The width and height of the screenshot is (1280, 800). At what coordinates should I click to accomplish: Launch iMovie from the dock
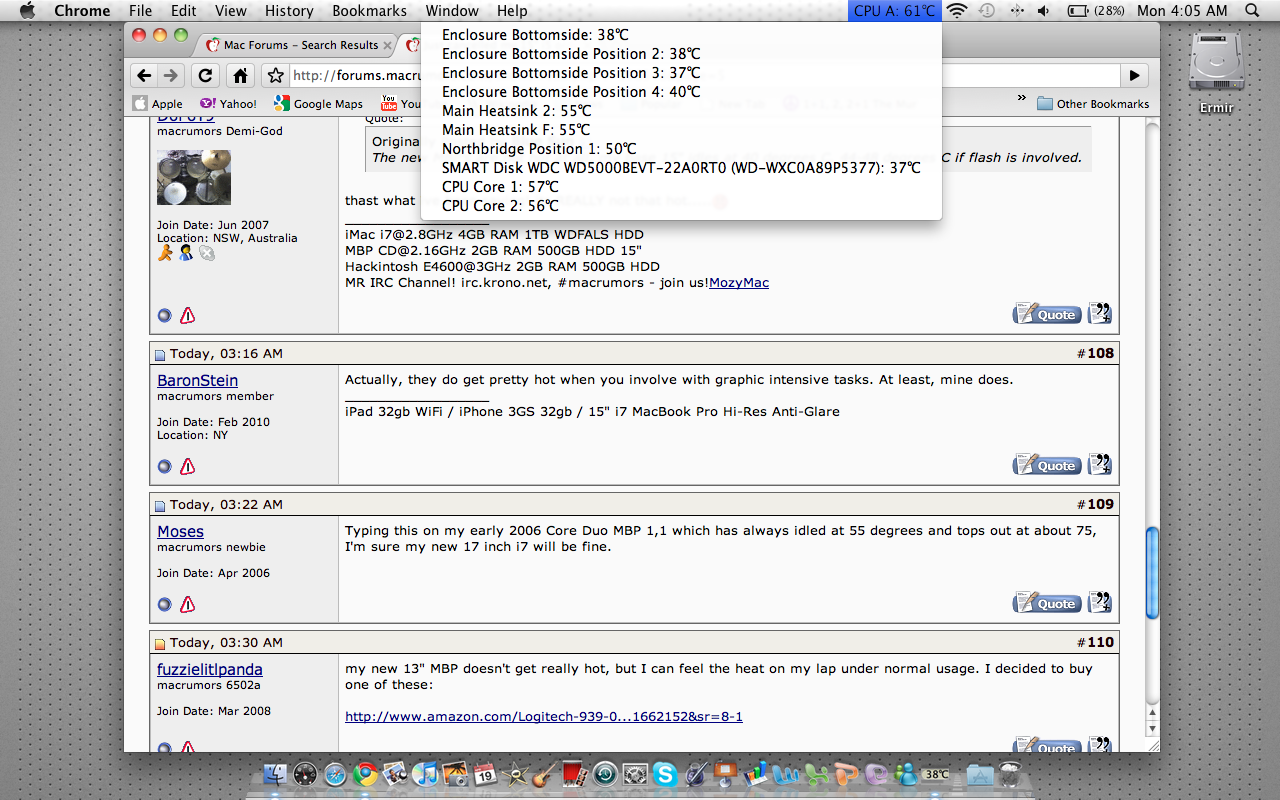pyautogui.click(x=515, y=773)
